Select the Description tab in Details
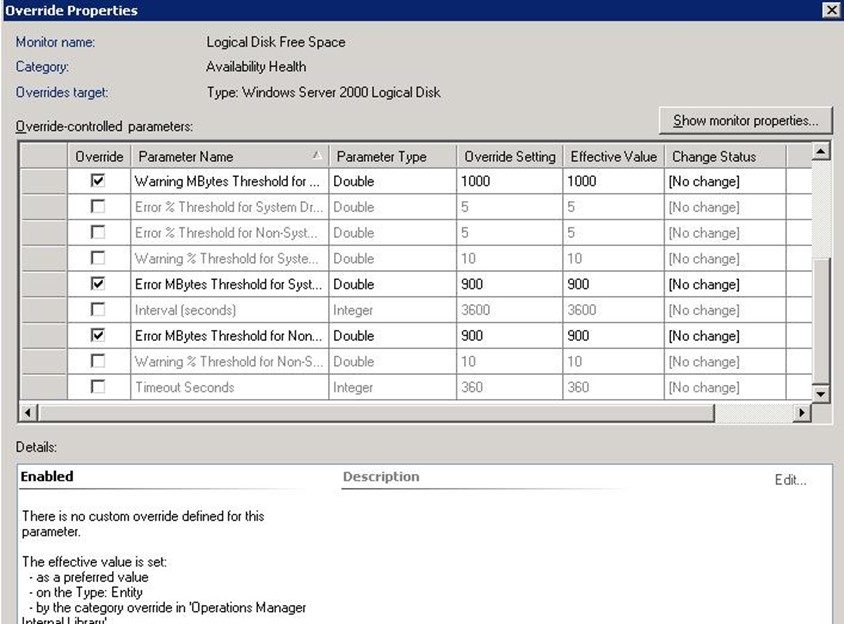 point(381,477)
